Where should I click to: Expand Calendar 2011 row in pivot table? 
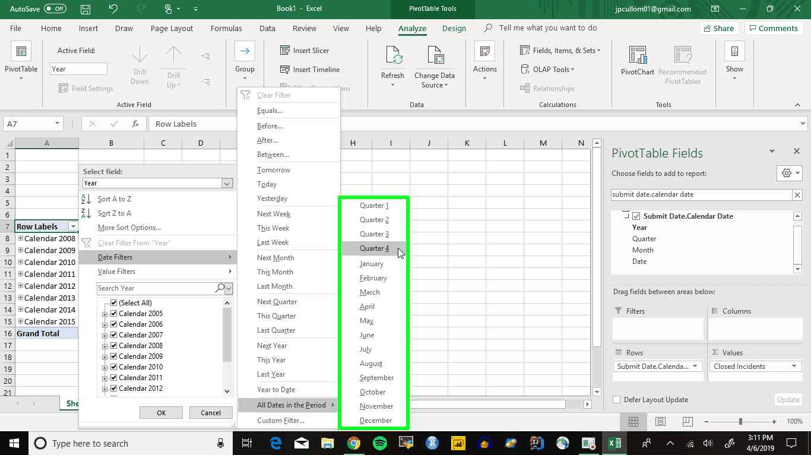tap(21, 274)
